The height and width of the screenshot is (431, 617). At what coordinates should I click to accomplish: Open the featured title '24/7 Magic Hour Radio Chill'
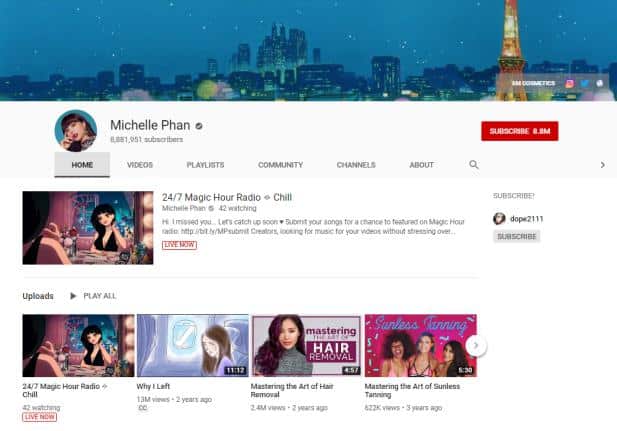(x=227, y=197)
